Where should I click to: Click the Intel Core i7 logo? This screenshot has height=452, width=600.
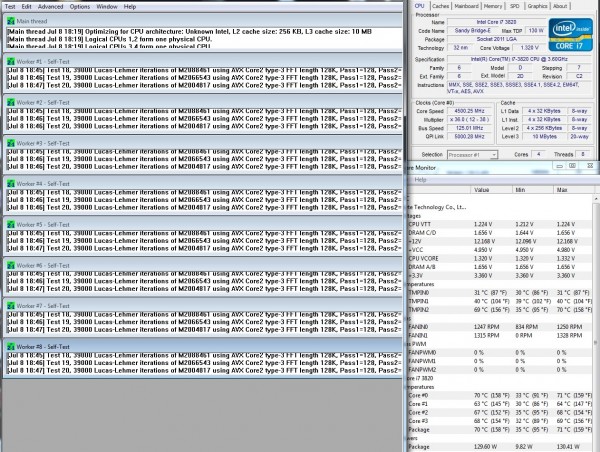click(570, 34)
